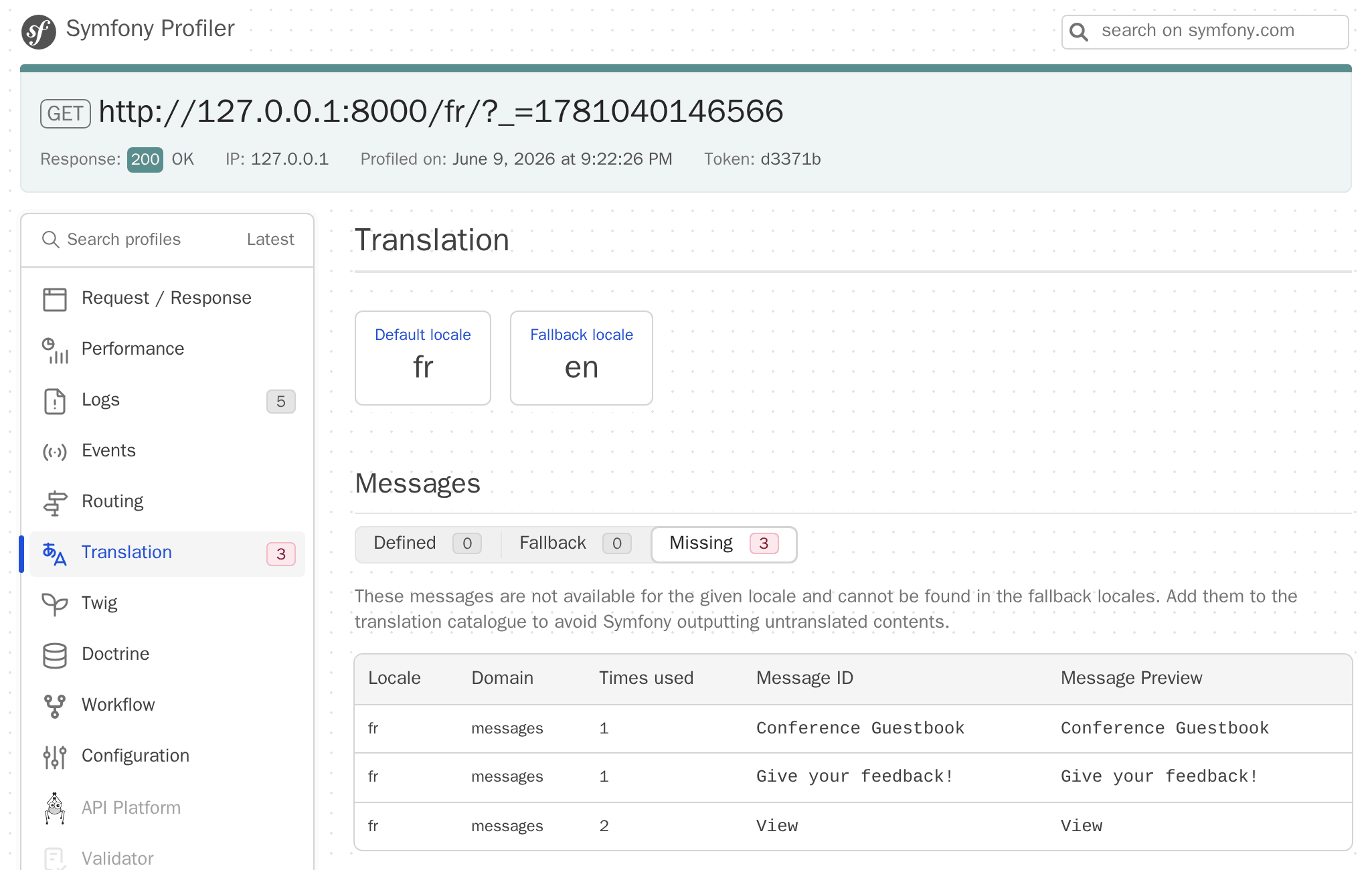Open the Logs panel
Image resolution: width=1372 pixels, height=870 pixels.
pos(167,400)
